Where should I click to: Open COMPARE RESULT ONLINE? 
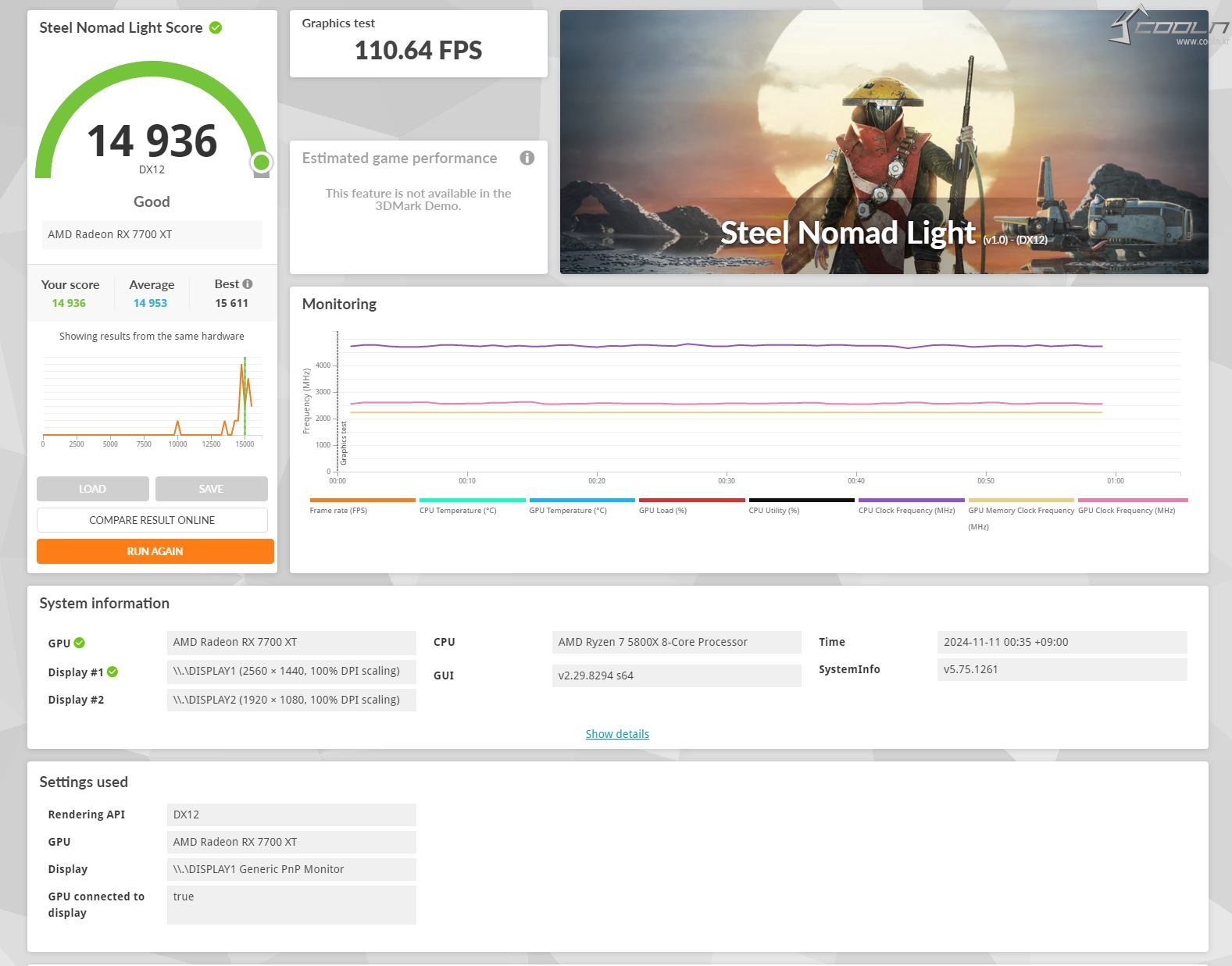[x=152, y=520]
